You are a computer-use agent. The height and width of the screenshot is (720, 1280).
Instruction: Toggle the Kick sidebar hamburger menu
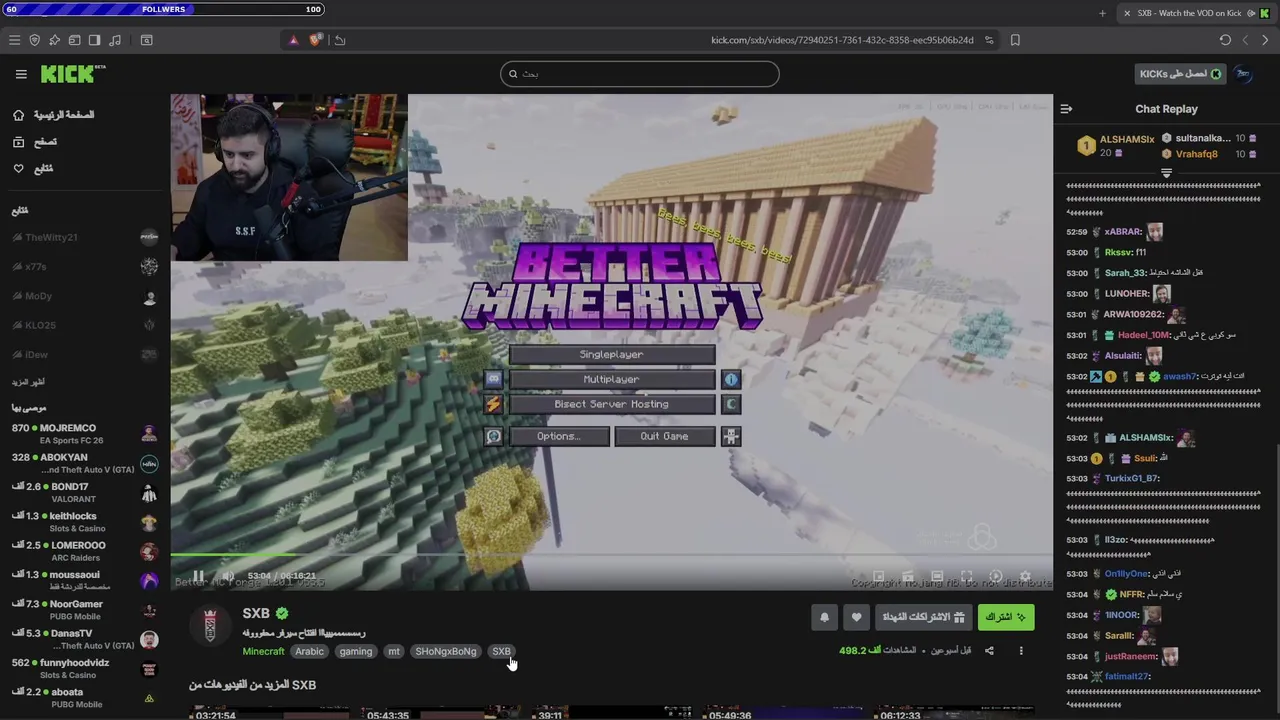click(21, 74)
